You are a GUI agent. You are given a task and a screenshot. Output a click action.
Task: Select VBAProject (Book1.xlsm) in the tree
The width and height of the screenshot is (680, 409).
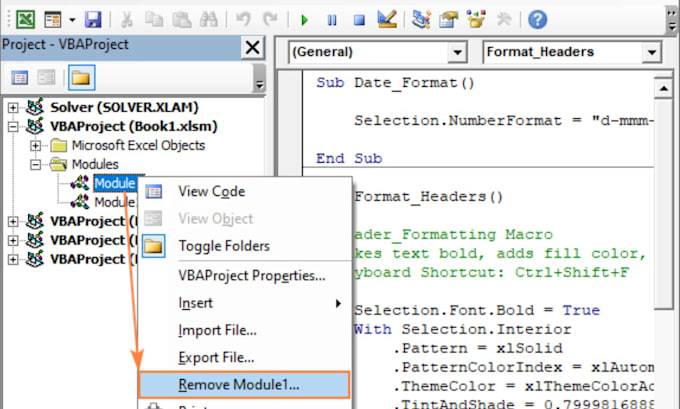pyautogui.click(x=134, y=126)
